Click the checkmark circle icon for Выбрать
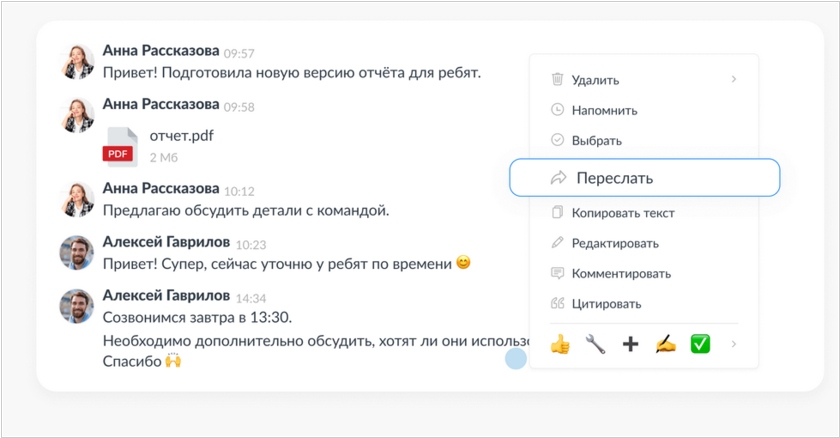Screen dimensions: 840x438 (x=558, y=141)
